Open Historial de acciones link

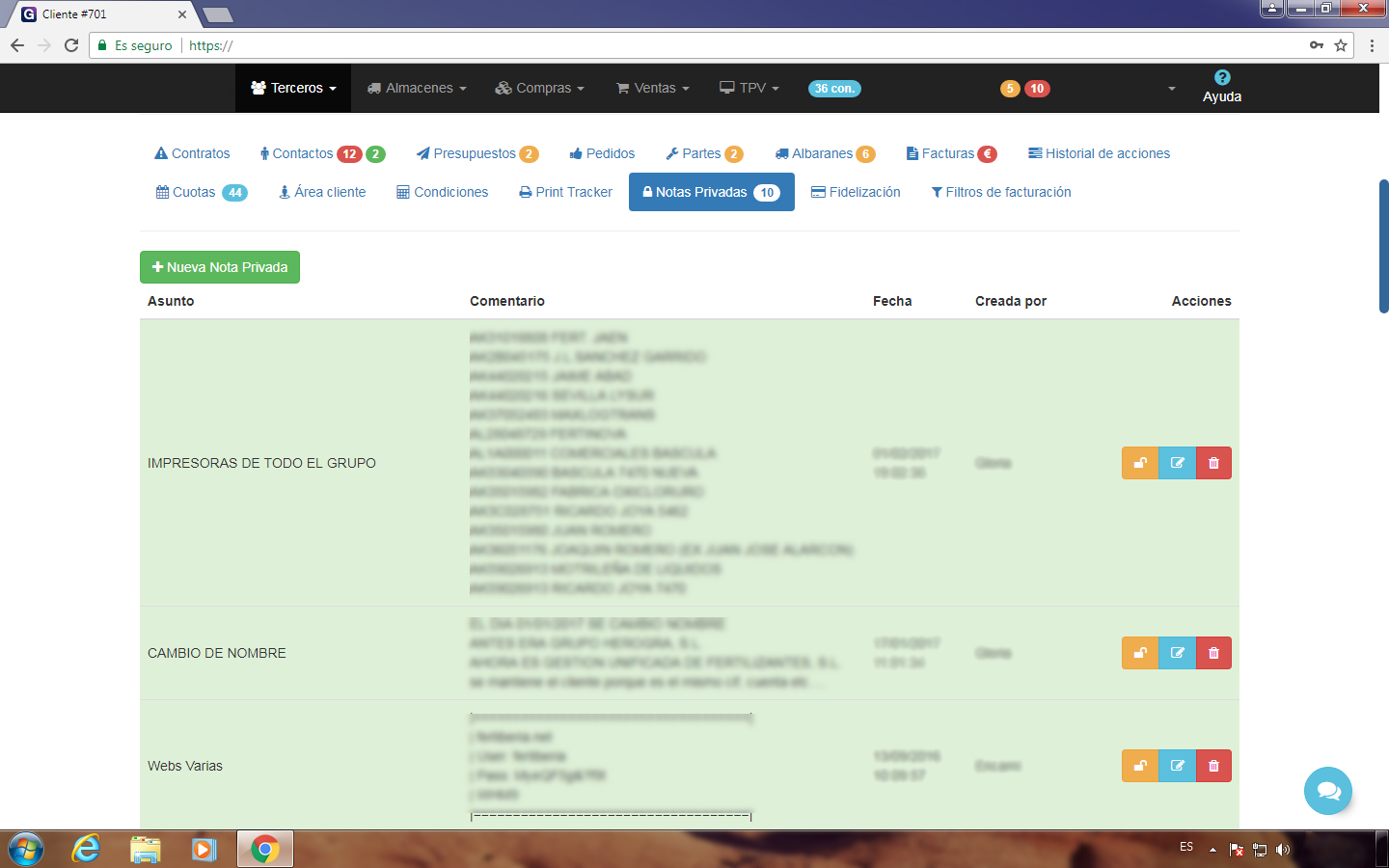(1099, 153)
